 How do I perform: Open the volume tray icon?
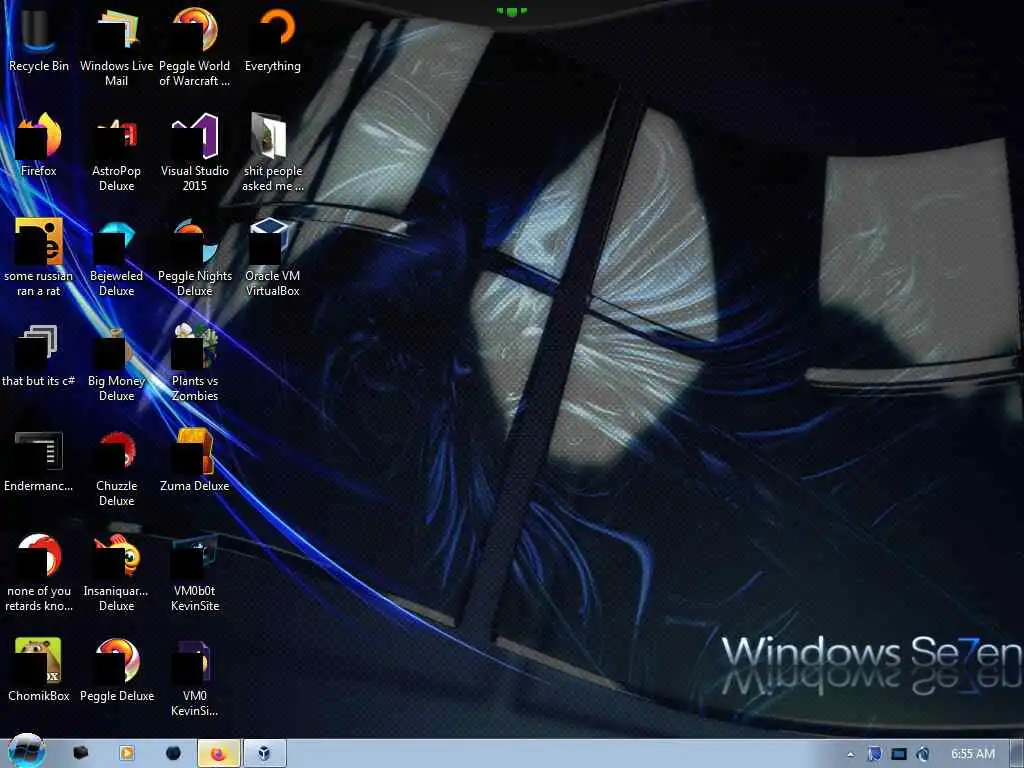click(923, 754)
